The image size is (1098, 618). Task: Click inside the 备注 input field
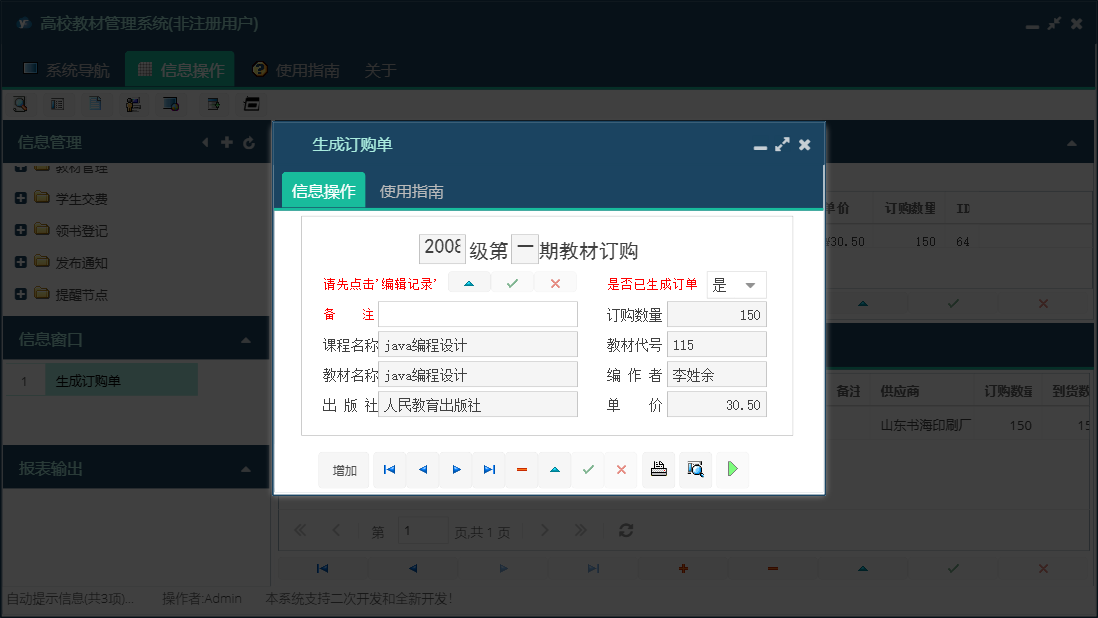[478, 313]
